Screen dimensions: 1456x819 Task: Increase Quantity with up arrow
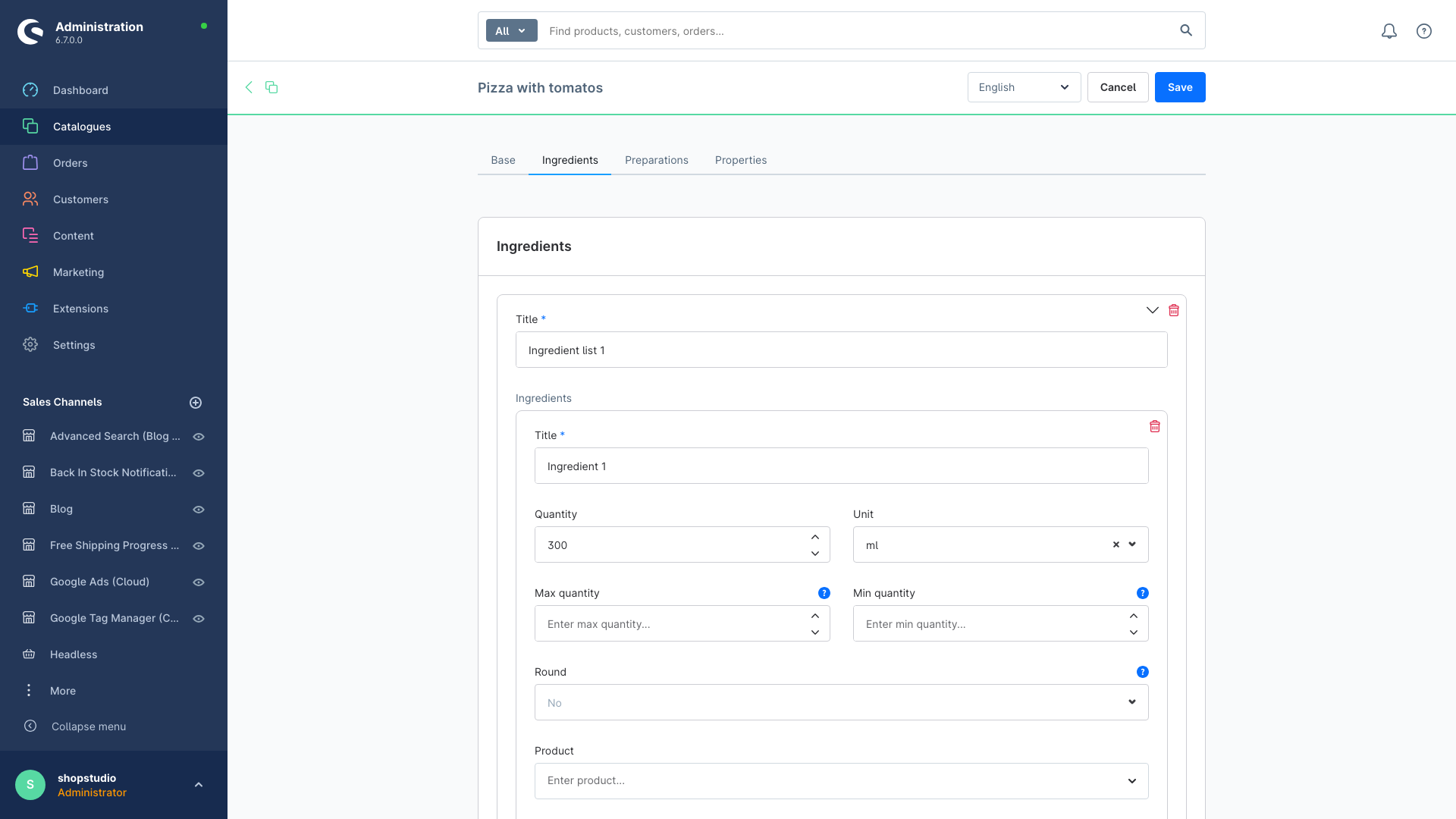(815, 537)
